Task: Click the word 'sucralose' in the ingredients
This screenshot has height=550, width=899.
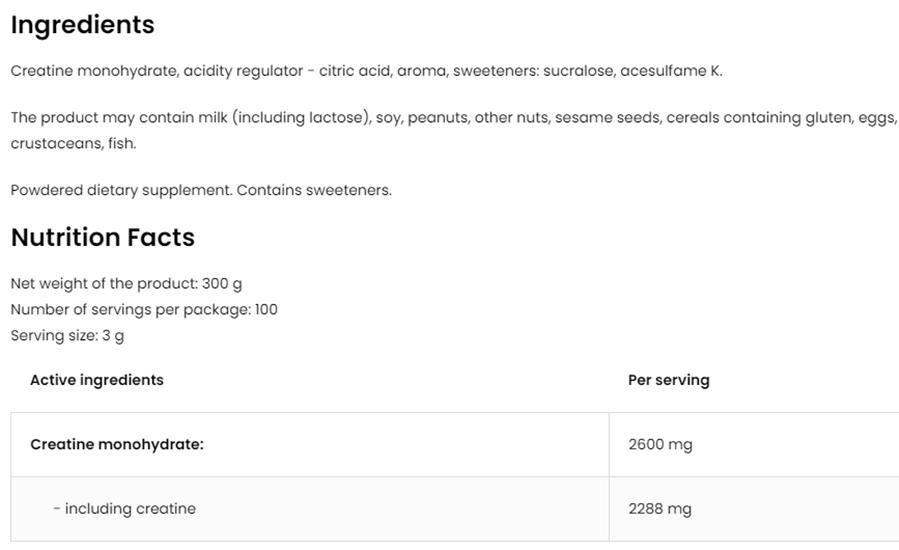Action: pyautogui.click(x=577, y=71)
